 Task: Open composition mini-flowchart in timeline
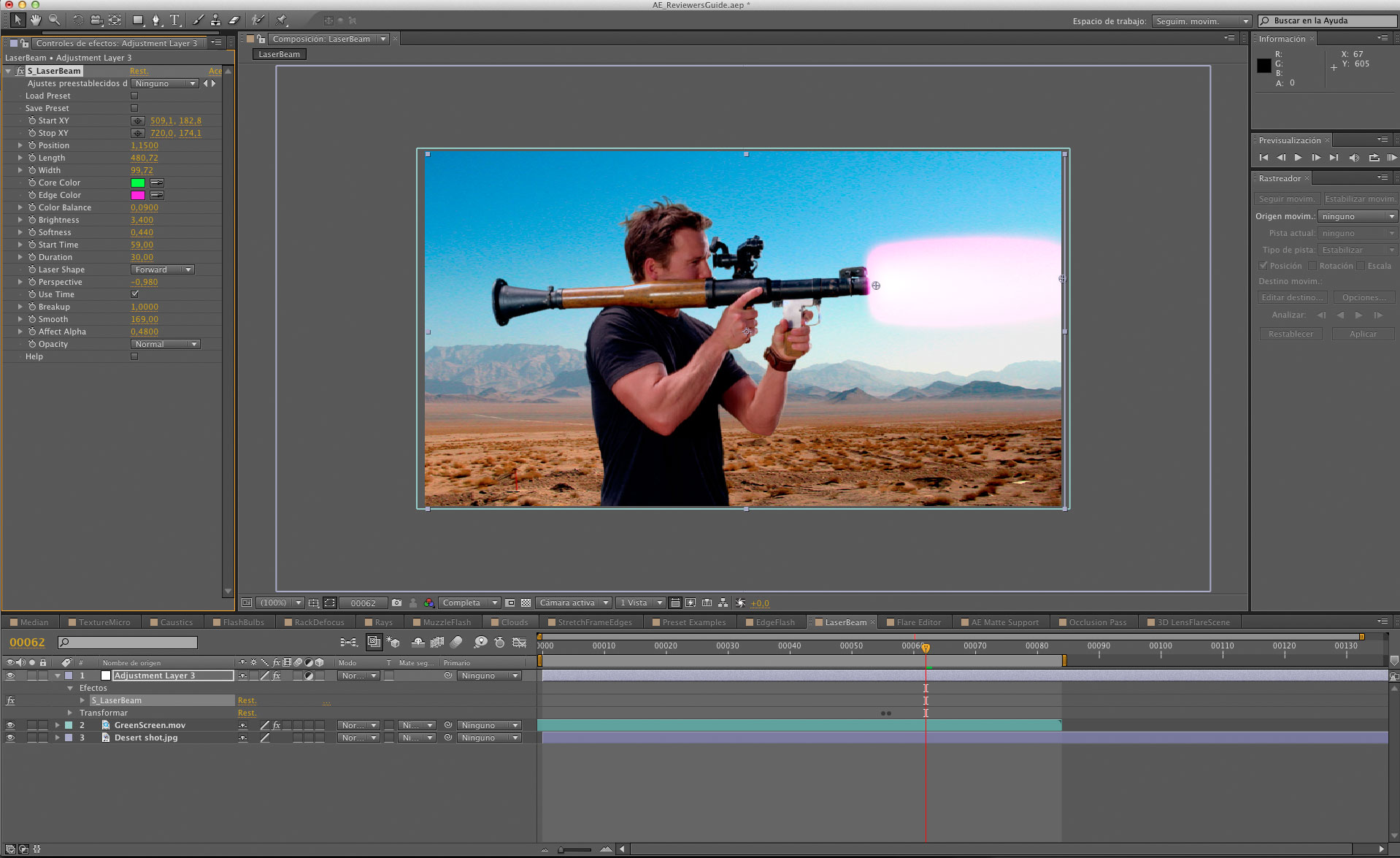point(349,643)
